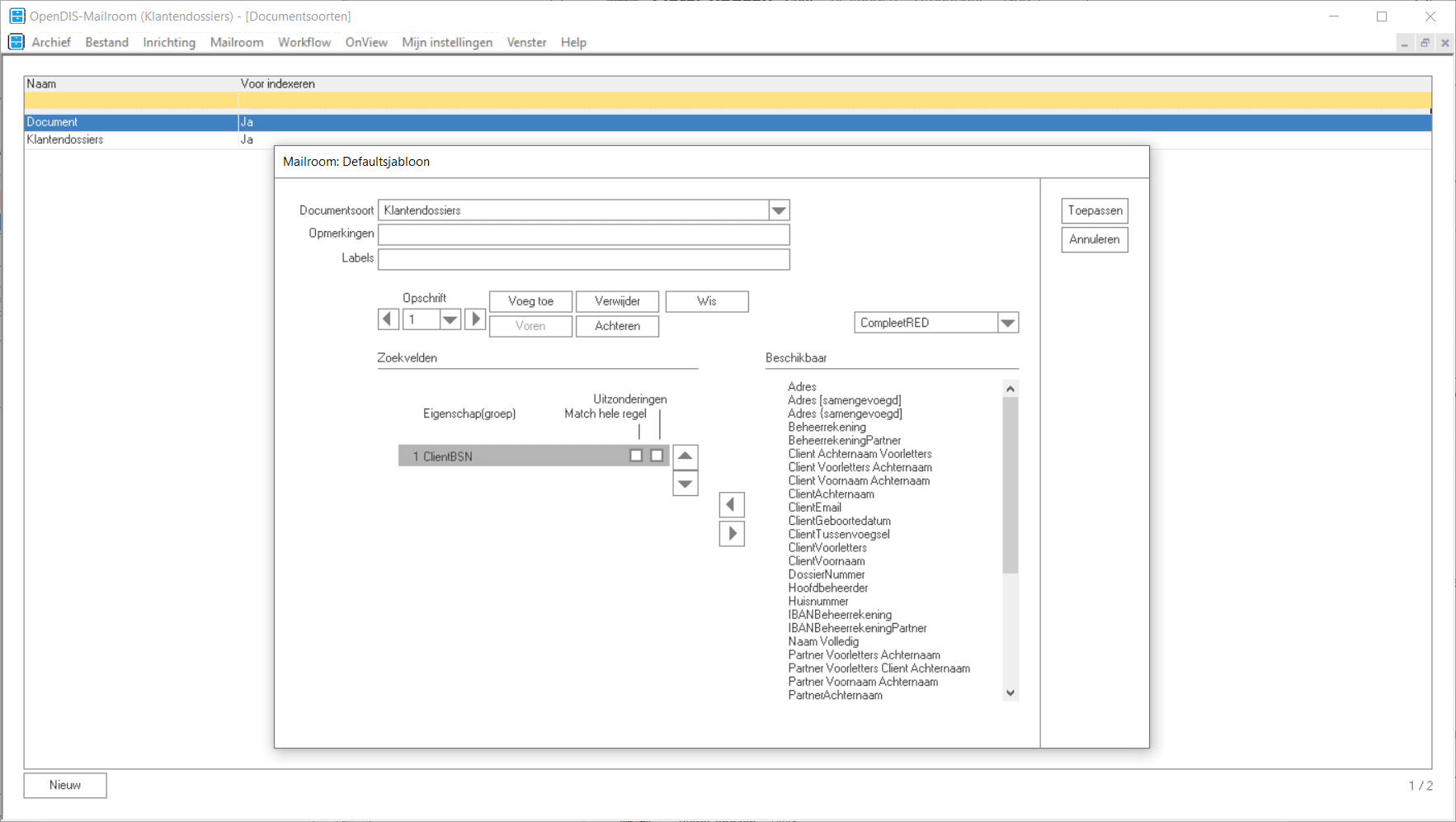Click the Verwijder button
This screenshot has height=822, width=1456.
coord(617,301)
